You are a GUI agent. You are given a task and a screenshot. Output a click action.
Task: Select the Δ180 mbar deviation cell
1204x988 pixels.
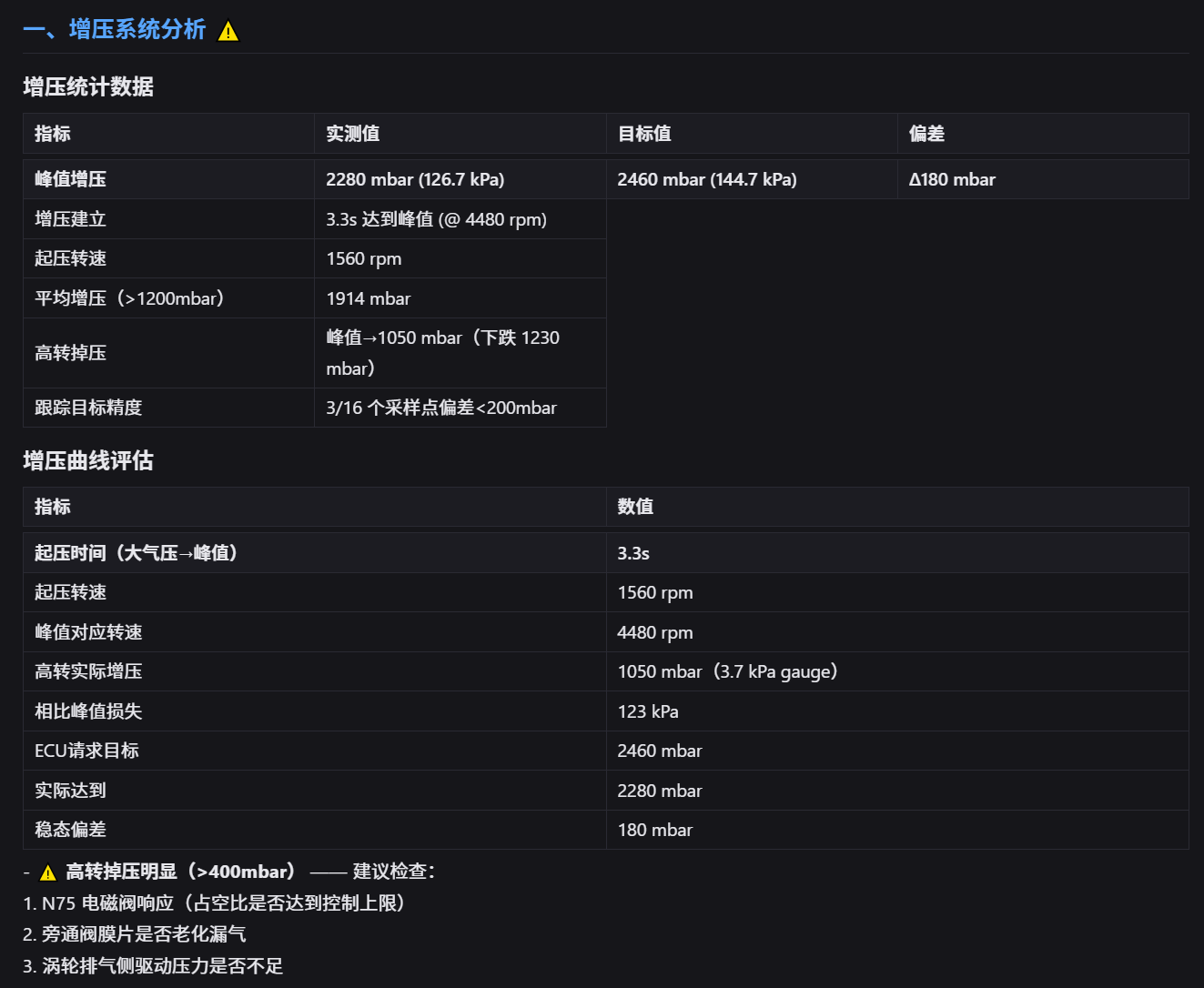952,179
